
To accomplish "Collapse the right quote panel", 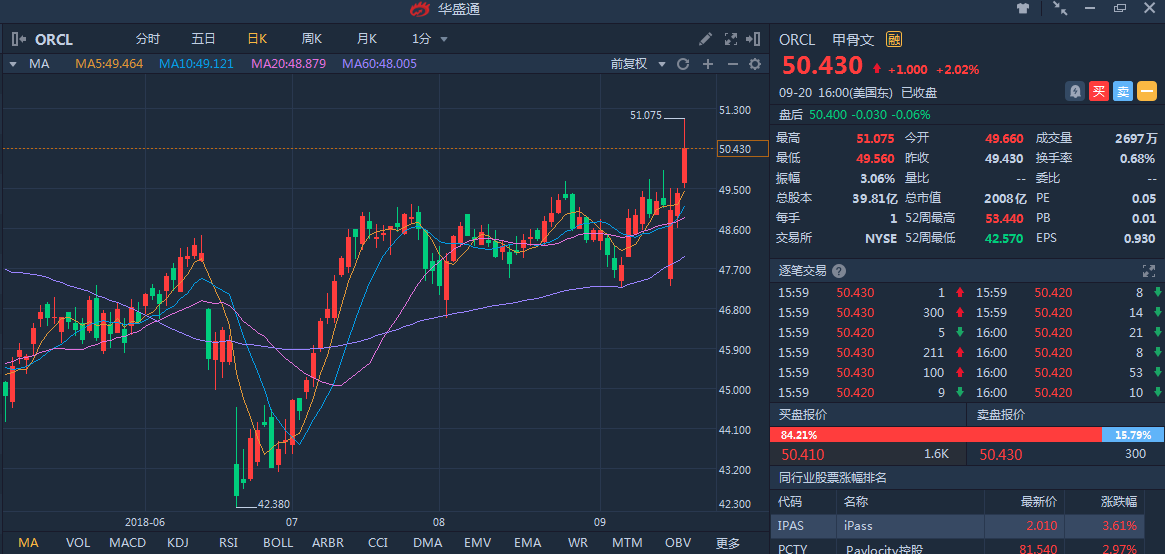I will point(754,39).
